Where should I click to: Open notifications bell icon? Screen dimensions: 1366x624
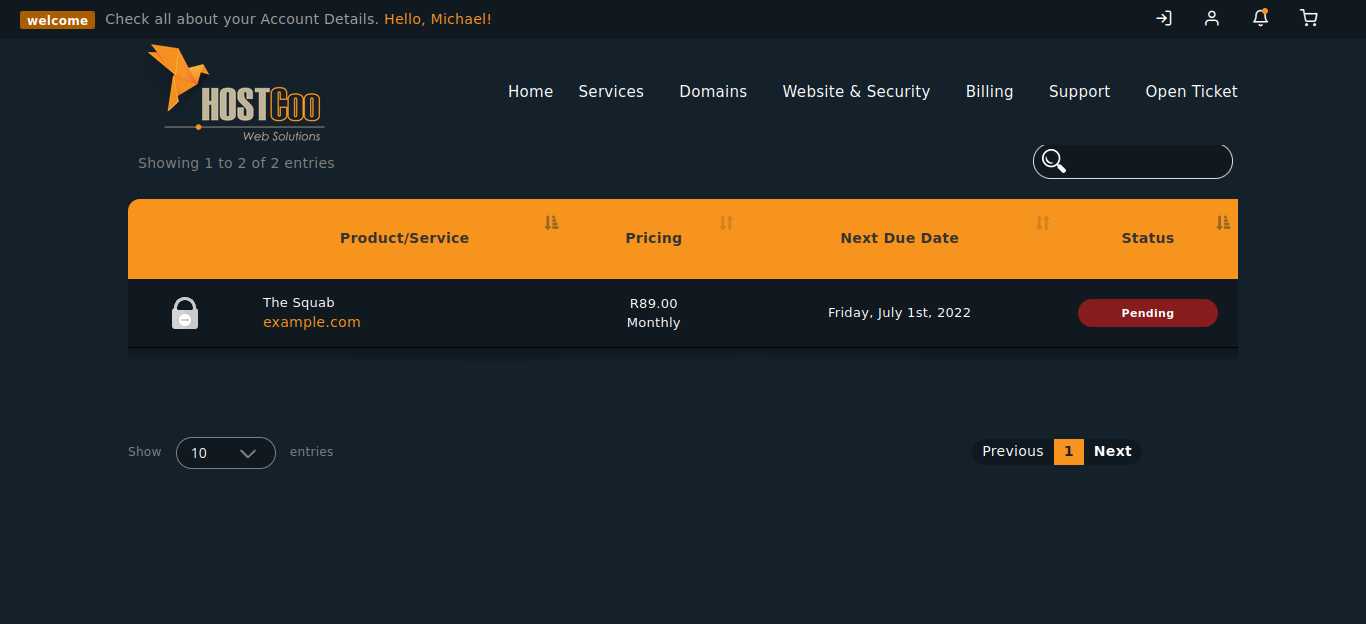click(x=1260, y=18)
